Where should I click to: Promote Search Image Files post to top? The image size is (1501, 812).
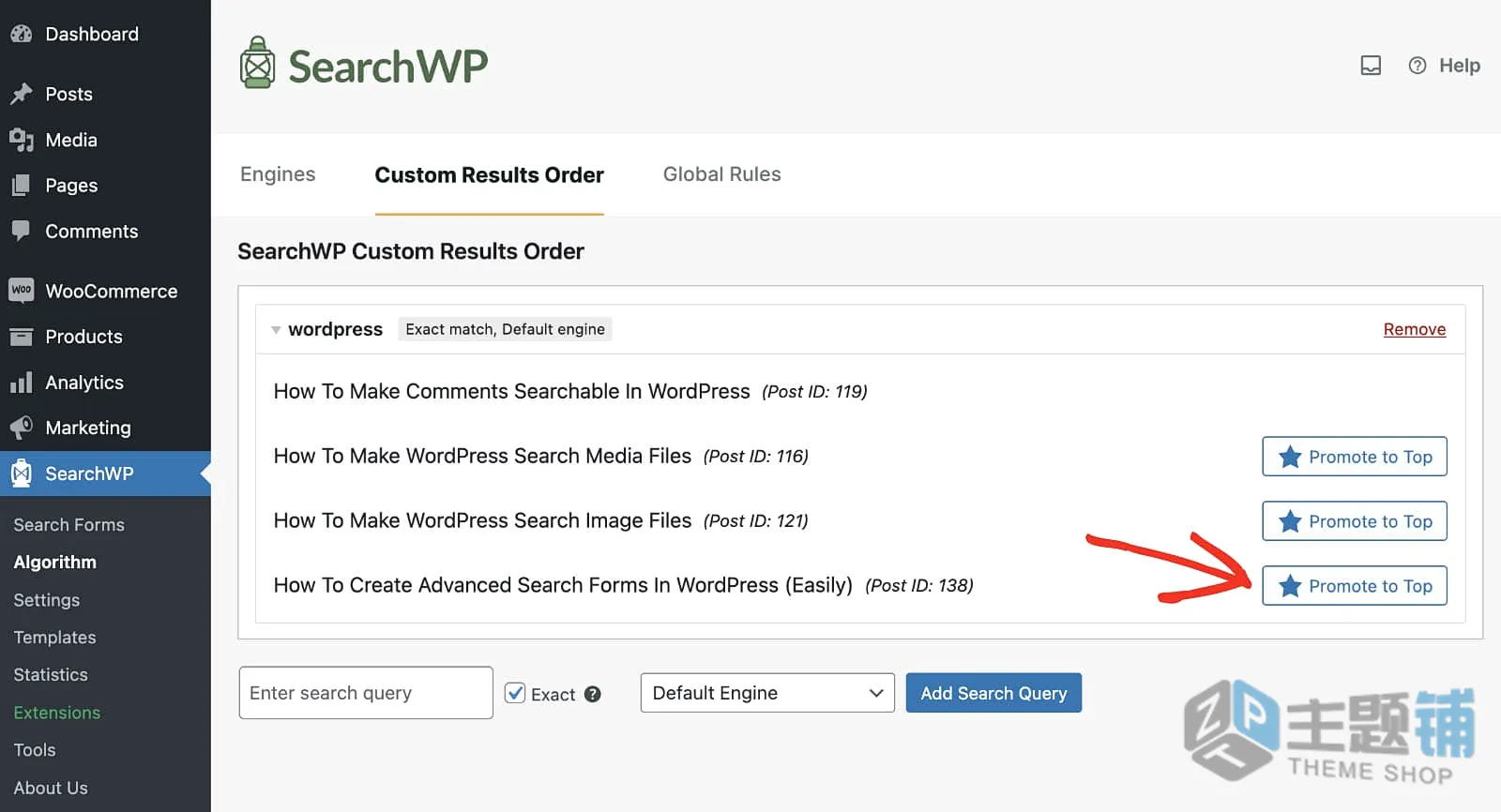1355,521
